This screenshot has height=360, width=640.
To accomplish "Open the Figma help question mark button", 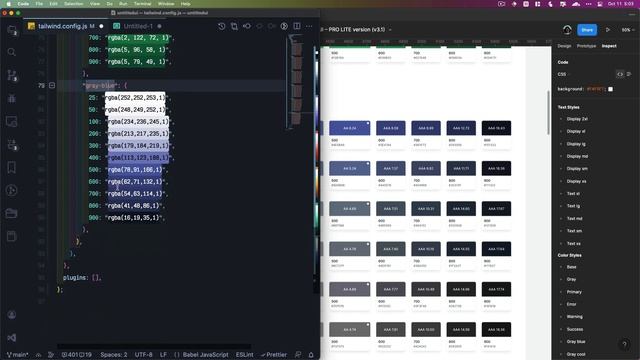I will 624,344.
